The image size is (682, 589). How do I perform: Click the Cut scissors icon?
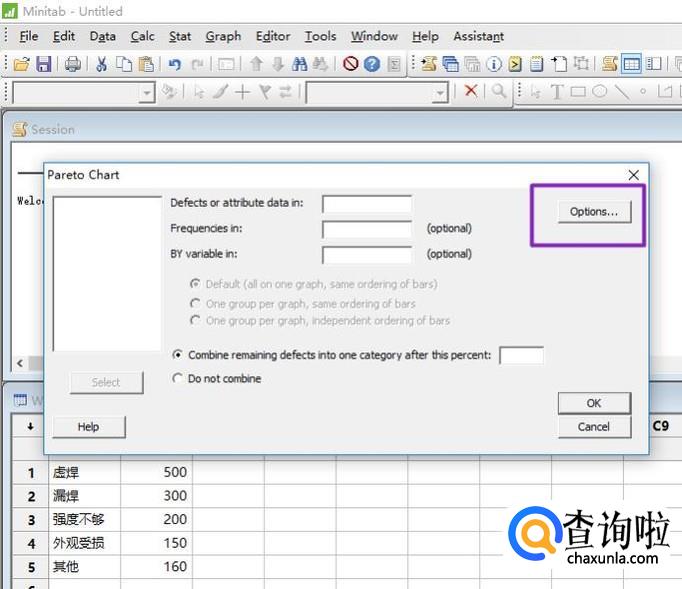click(x=101, y=64)
